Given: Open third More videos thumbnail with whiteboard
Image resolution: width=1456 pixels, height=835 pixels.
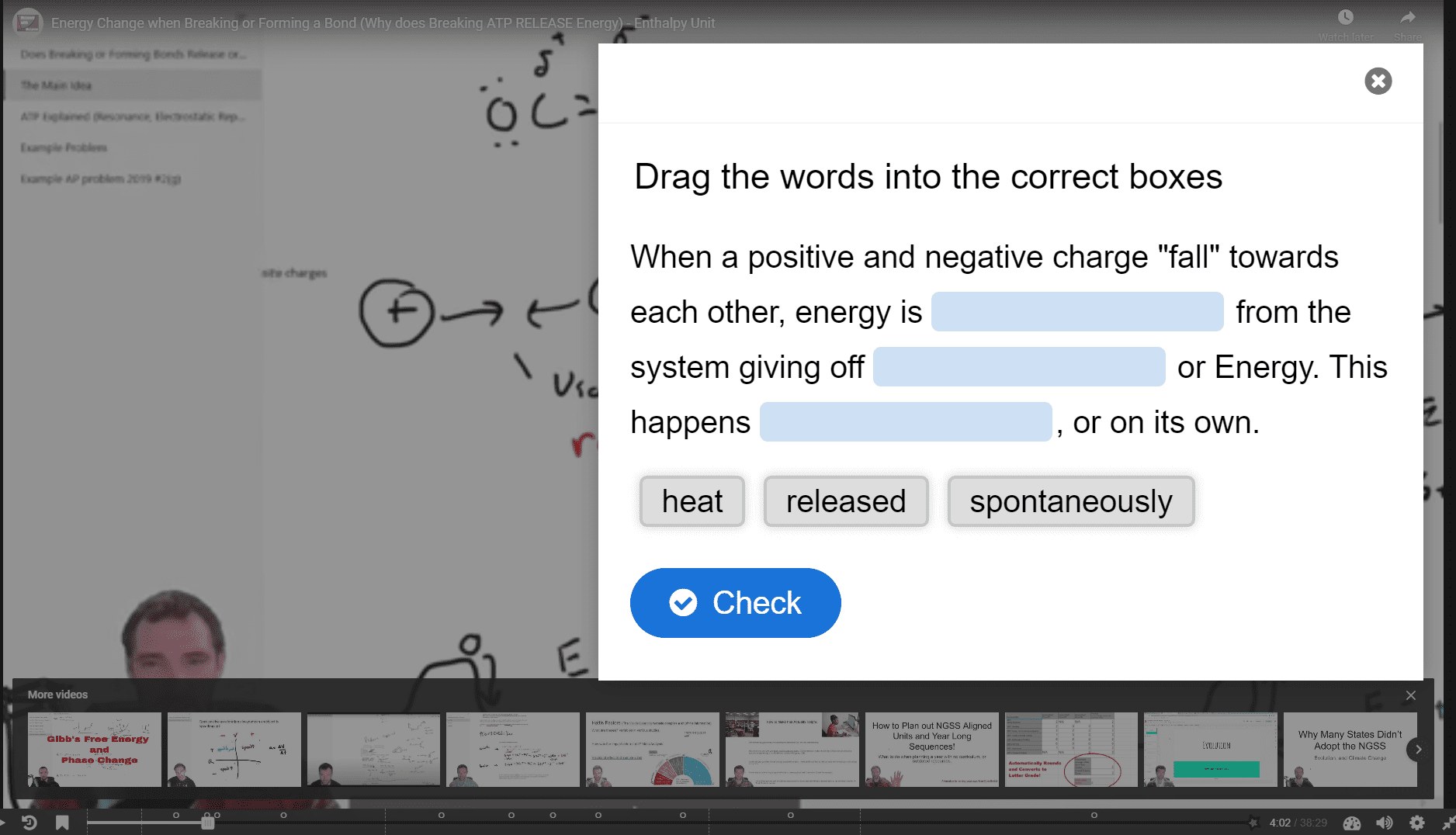Looking at the screenshot, I should (373, 750).
